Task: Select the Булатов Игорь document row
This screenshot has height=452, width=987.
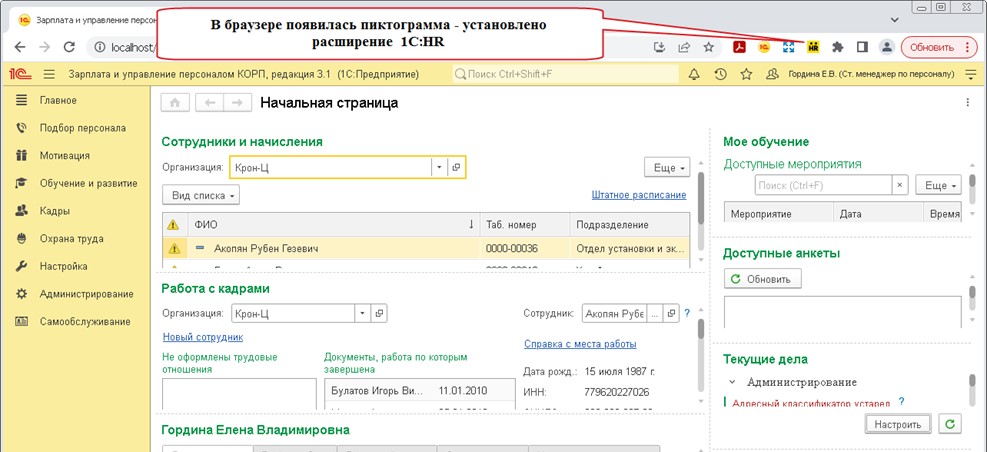Action: pyautogui.click(x=419, y=390)
